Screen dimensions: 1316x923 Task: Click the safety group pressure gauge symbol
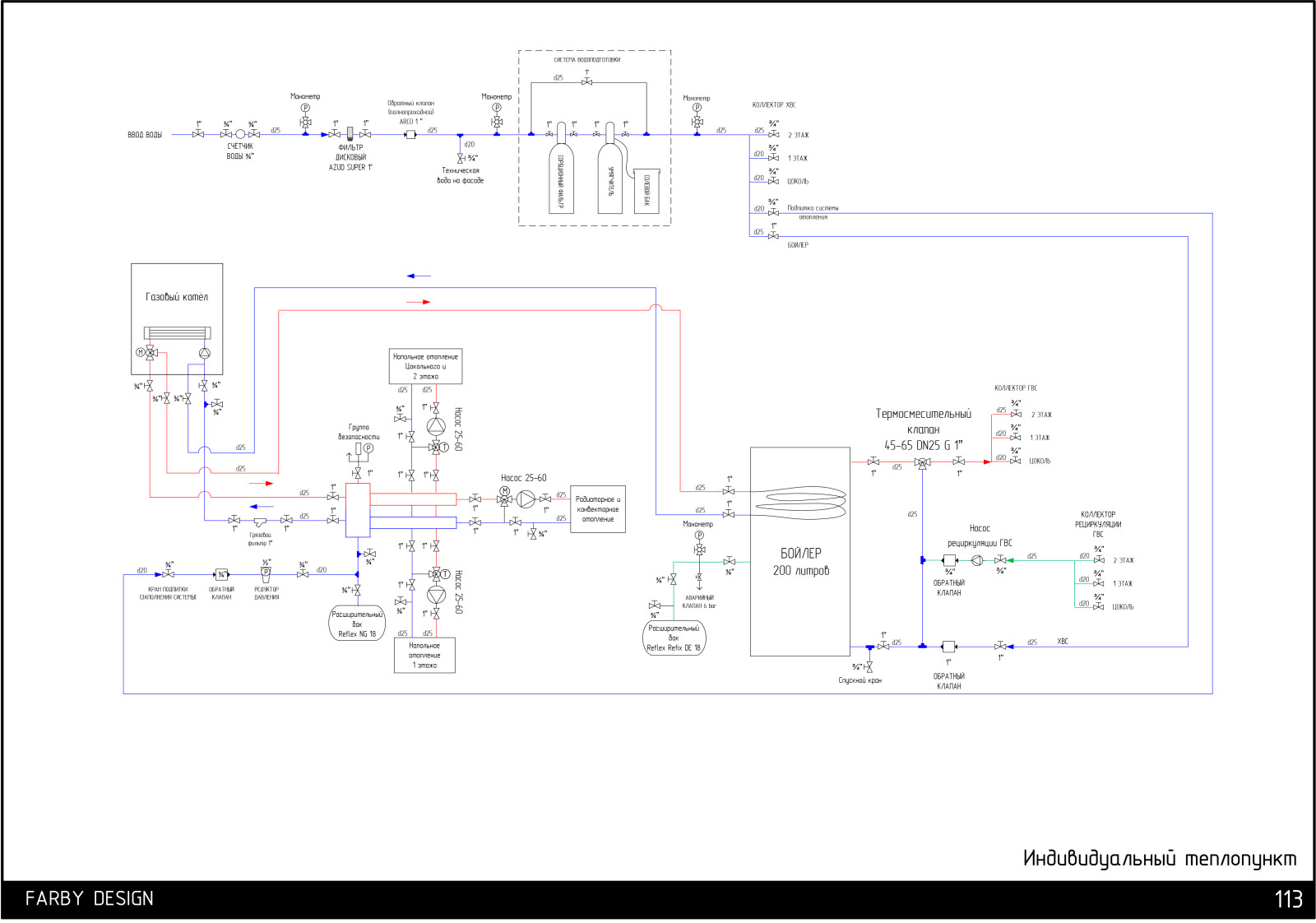(368, 448)
